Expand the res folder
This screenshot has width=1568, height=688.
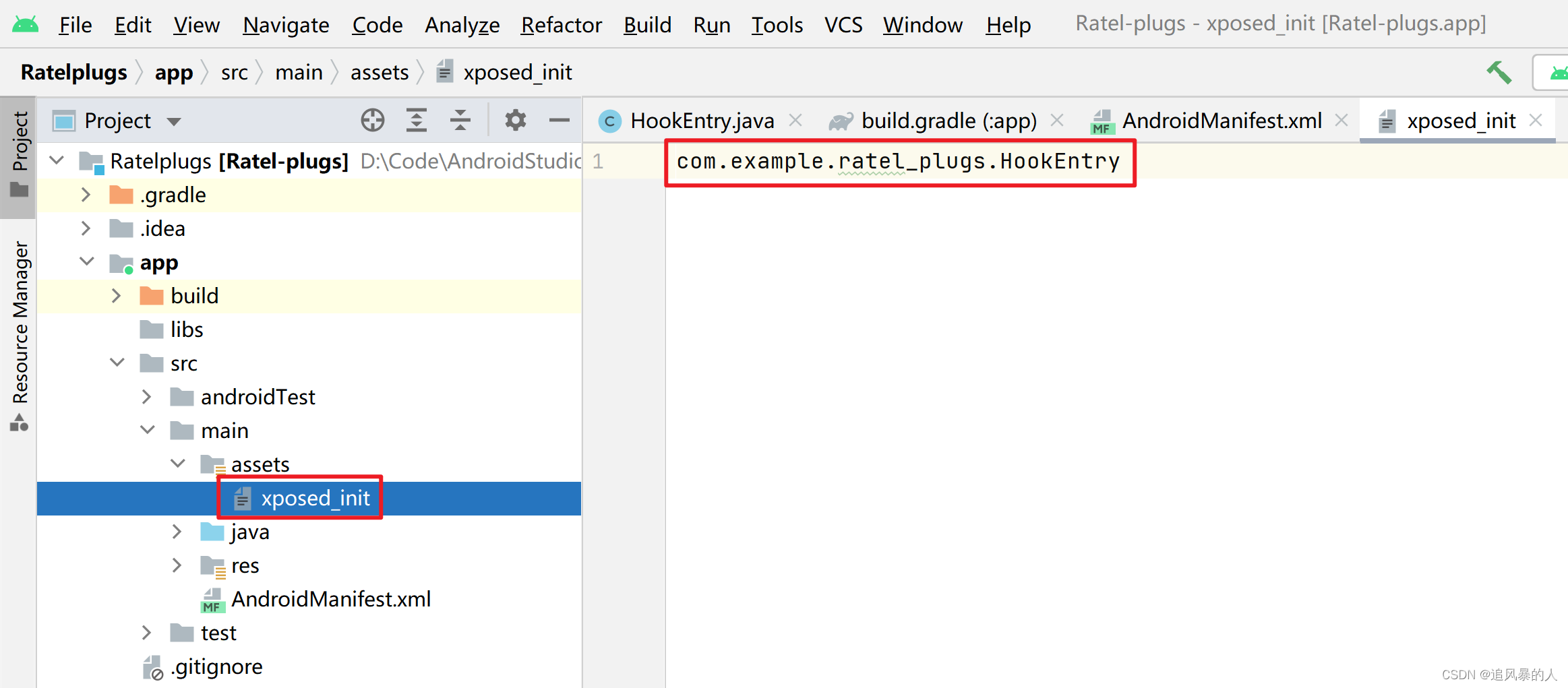pos(177,565)
